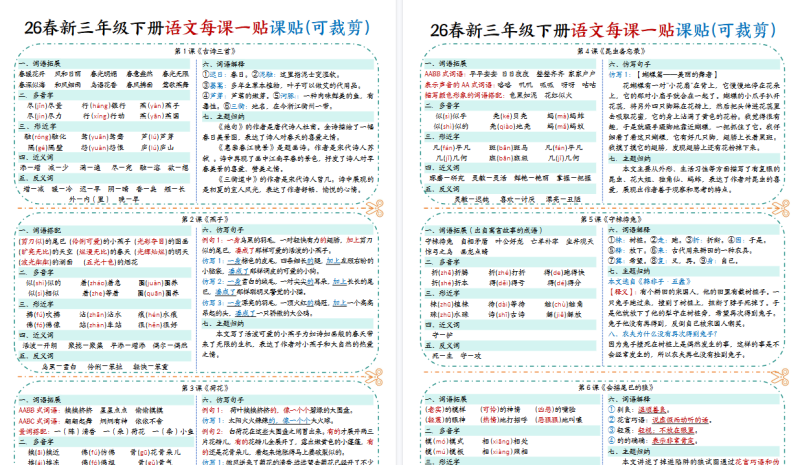Click the entry '行(xíng)行动' in lesson 1
800x465 pixels.
[104, 116]
